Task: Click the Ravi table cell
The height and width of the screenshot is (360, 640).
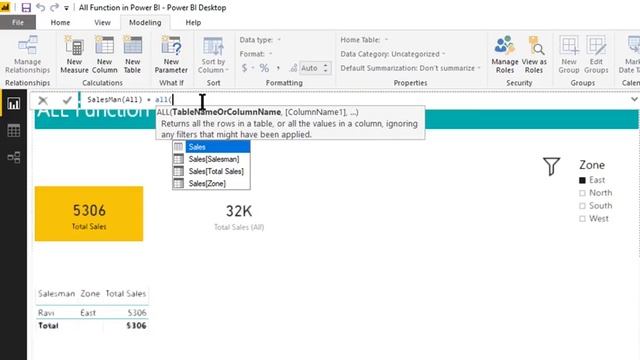Action: point(46,313)
